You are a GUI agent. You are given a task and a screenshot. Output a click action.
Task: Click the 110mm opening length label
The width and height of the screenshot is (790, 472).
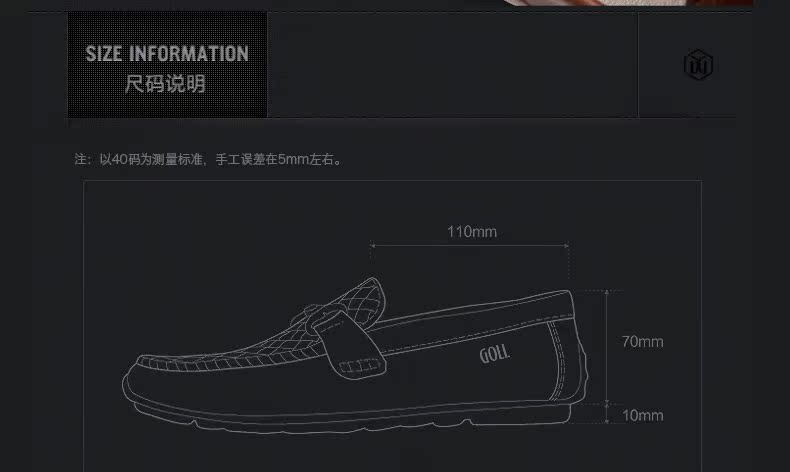(472, 232)
